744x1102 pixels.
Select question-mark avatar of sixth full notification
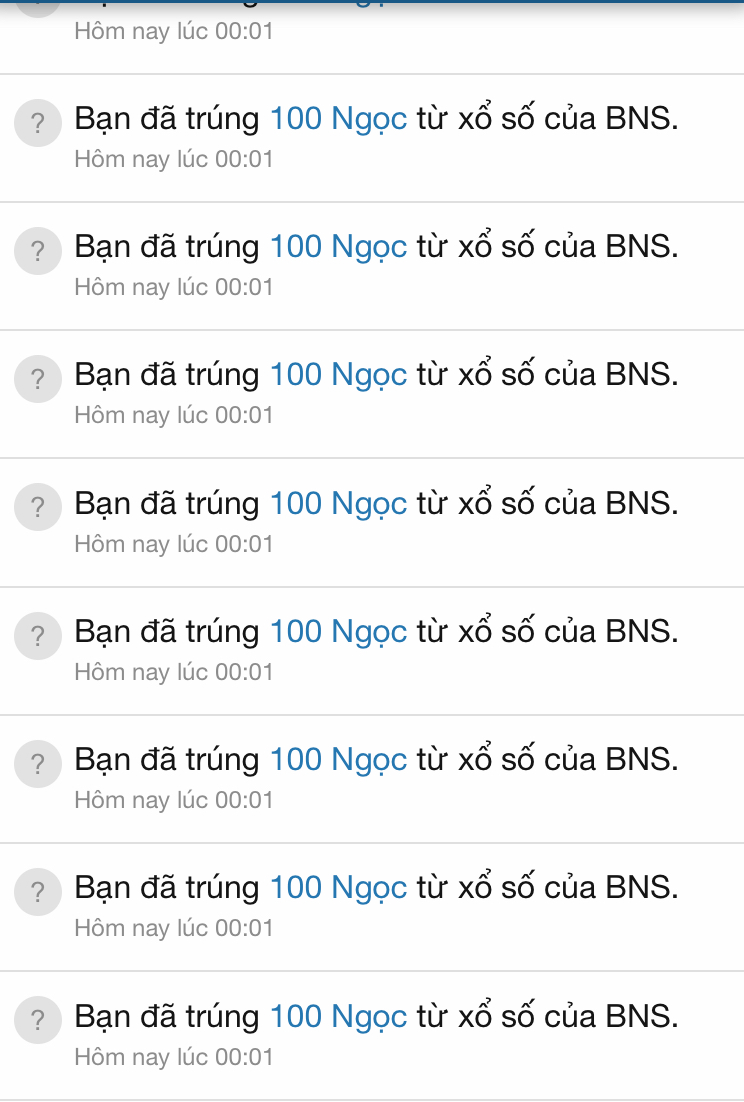(38, 765)
